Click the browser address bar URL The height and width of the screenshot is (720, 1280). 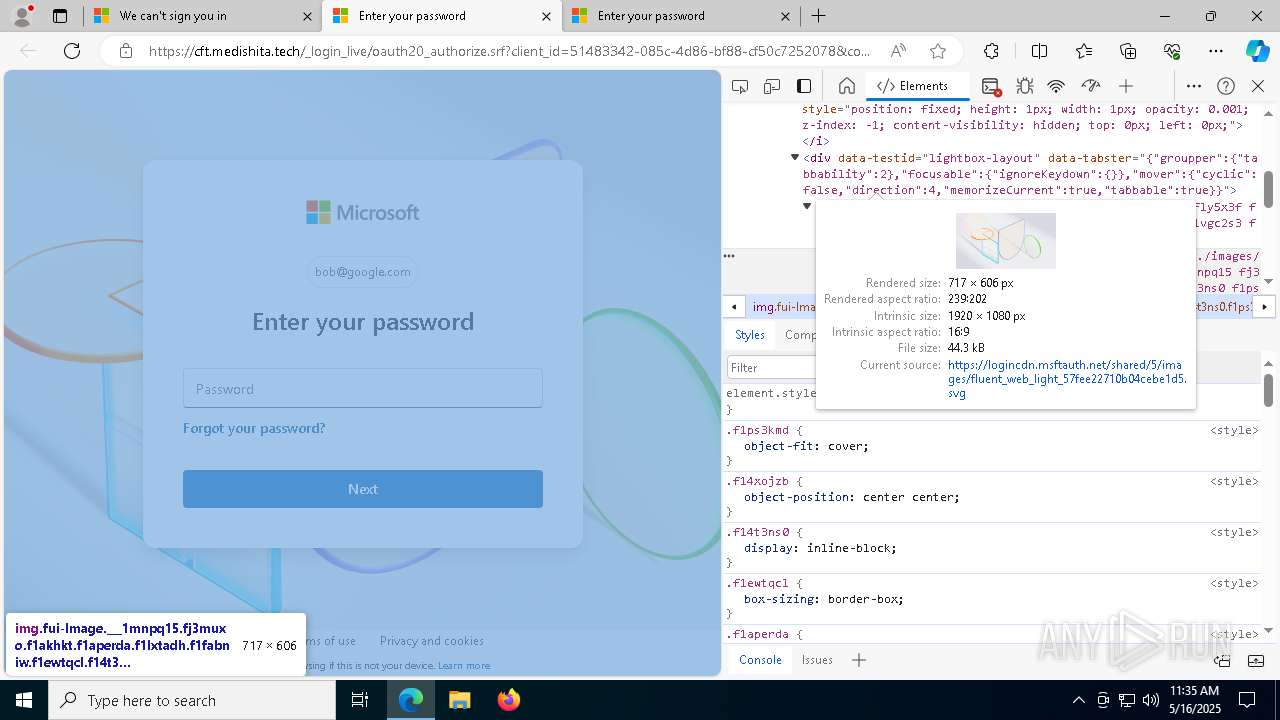[510, 51]
